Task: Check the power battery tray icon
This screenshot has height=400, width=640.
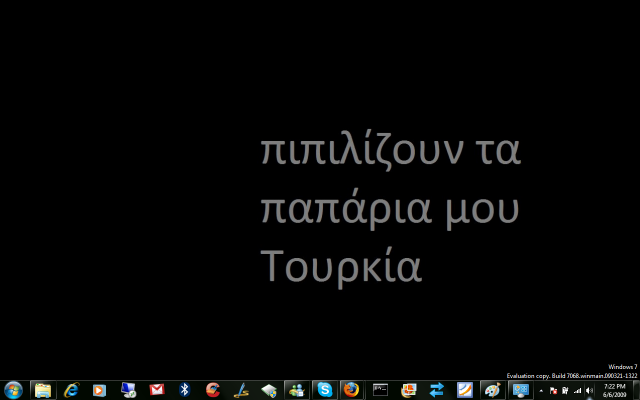Action: (565, 391)
